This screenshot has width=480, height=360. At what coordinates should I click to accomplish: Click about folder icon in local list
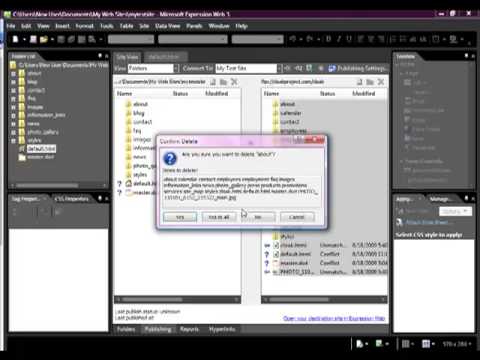(128, 104)
